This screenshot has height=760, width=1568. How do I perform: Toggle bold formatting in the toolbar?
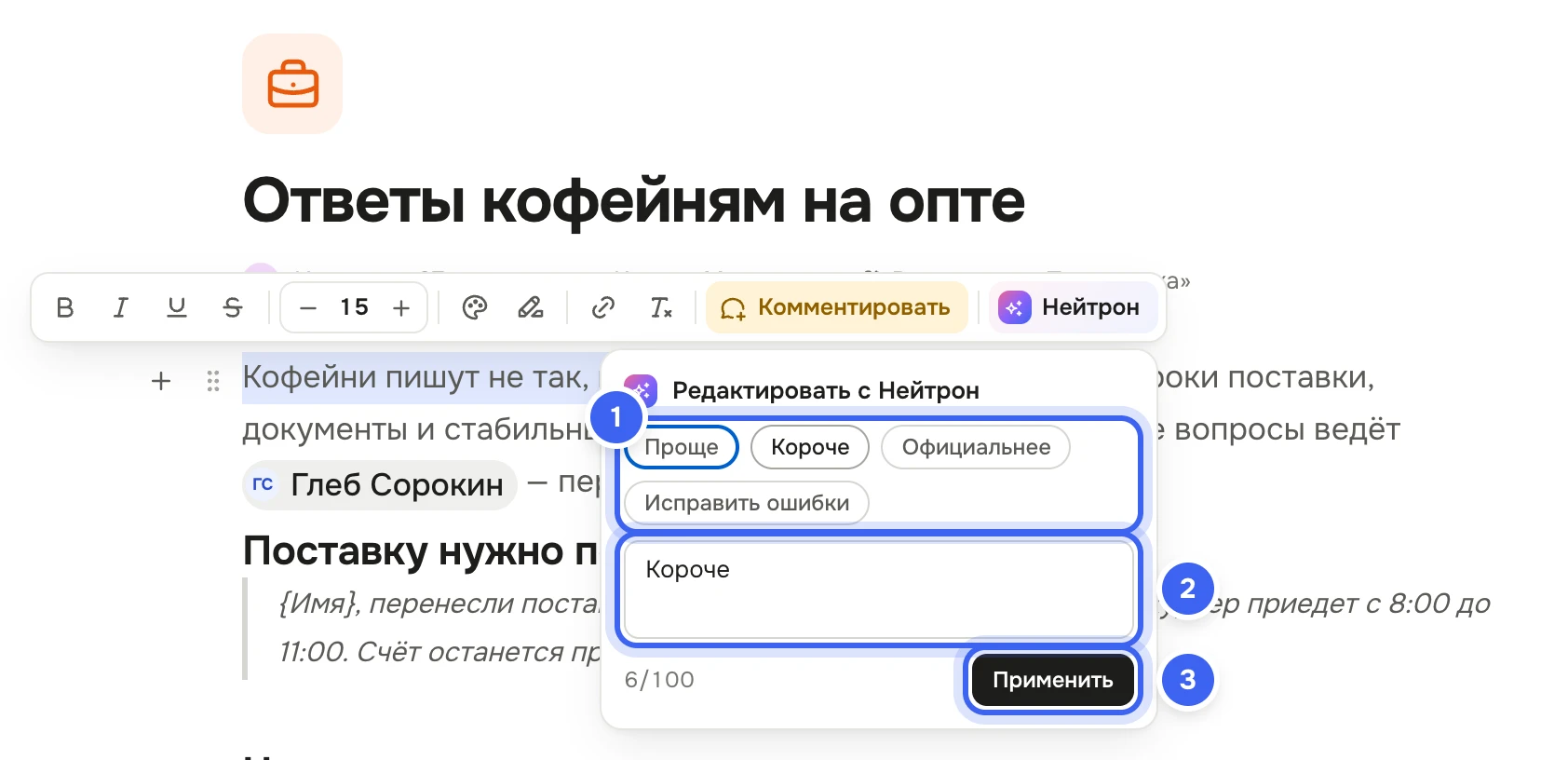pos(65,307)
